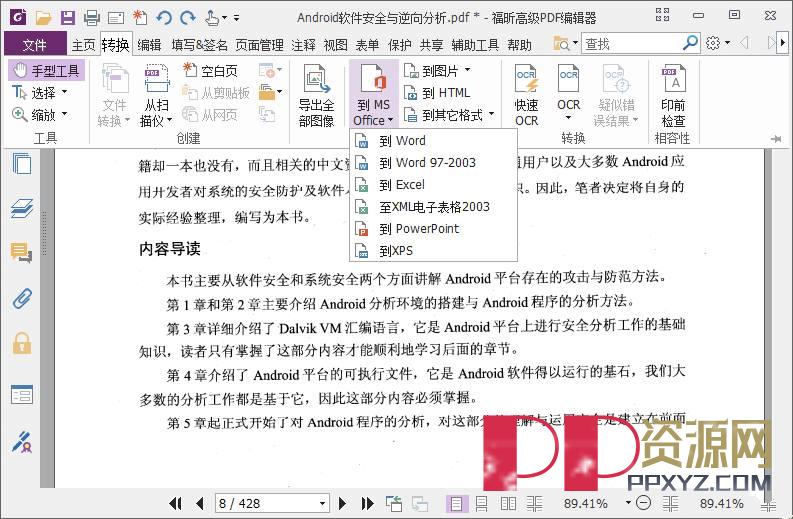The image size is (793, 519).
Task: Open page thumbnails panel in sidebar
Action: pyautogui.click(x=22, y=164)
